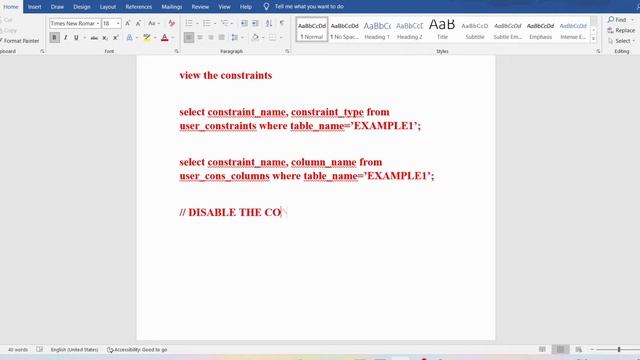This screenshot has height=360, width=640.
Task: Decrease paragraph indent
Action: [x=244, y=23]
